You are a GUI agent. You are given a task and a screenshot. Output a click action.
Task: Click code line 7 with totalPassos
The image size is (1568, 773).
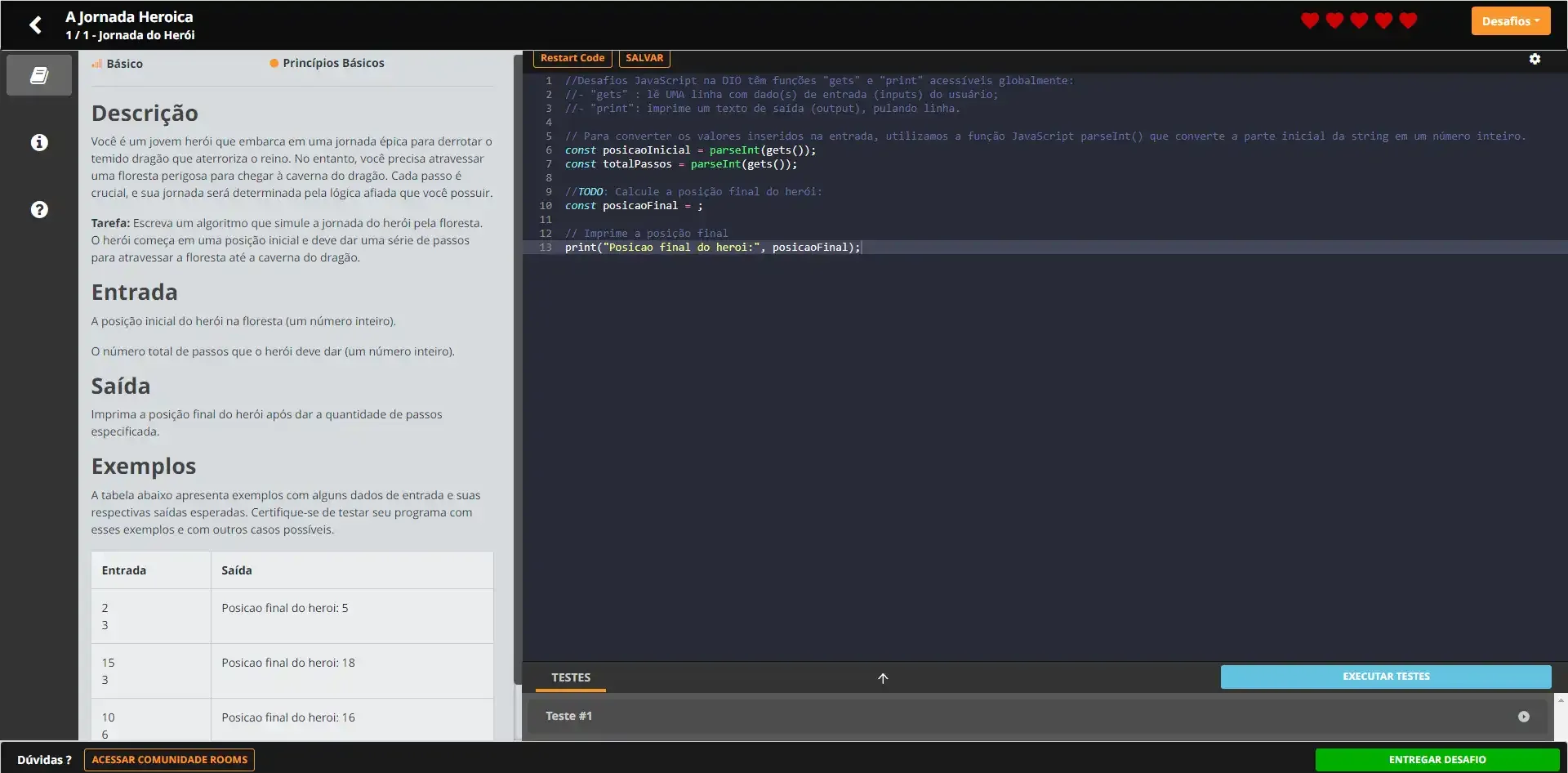(681, 164)
